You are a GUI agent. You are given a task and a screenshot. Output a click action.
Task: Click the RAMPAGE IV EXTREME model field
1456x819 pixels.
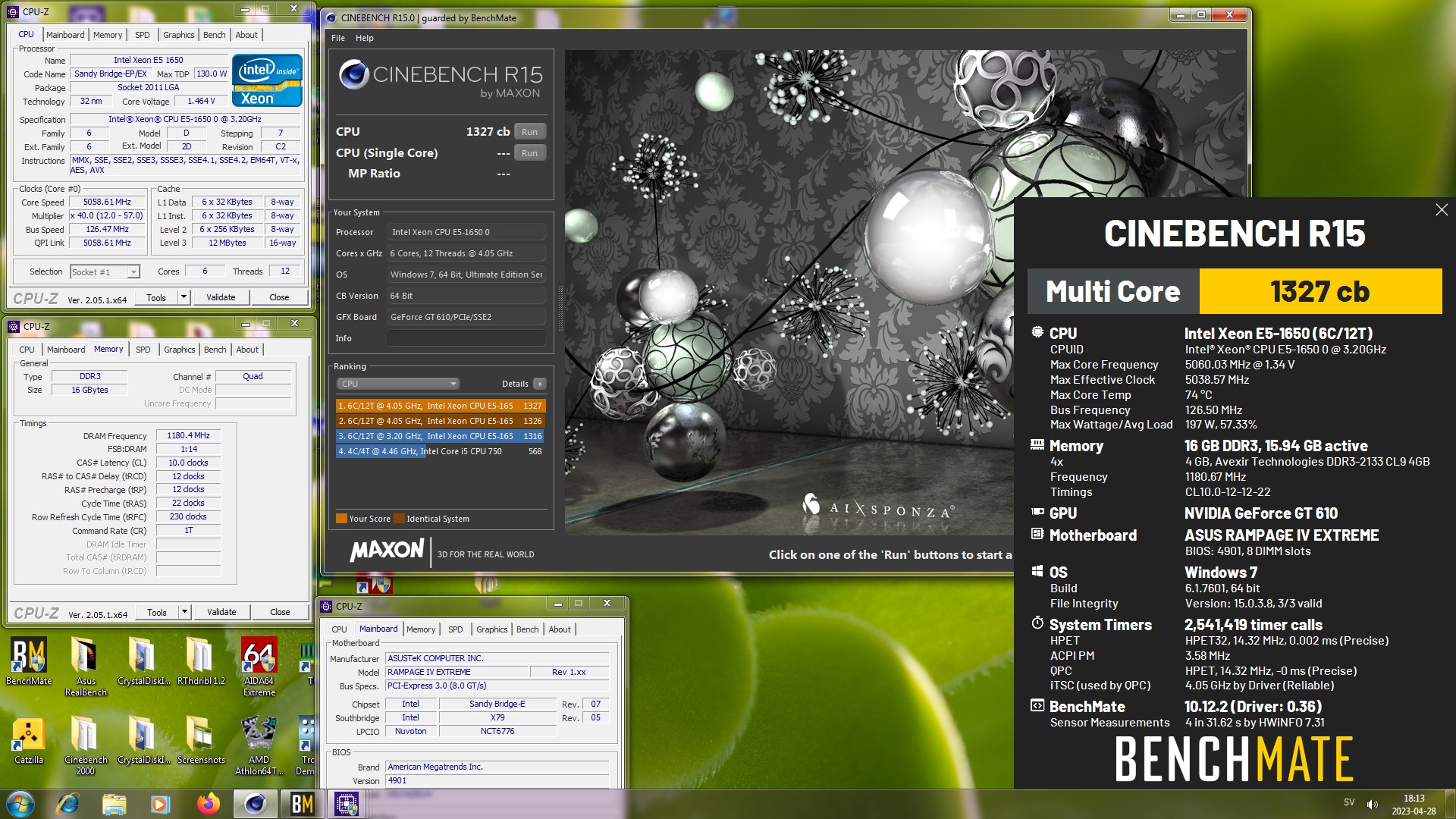pyautogui.click(x=457, y=673)
